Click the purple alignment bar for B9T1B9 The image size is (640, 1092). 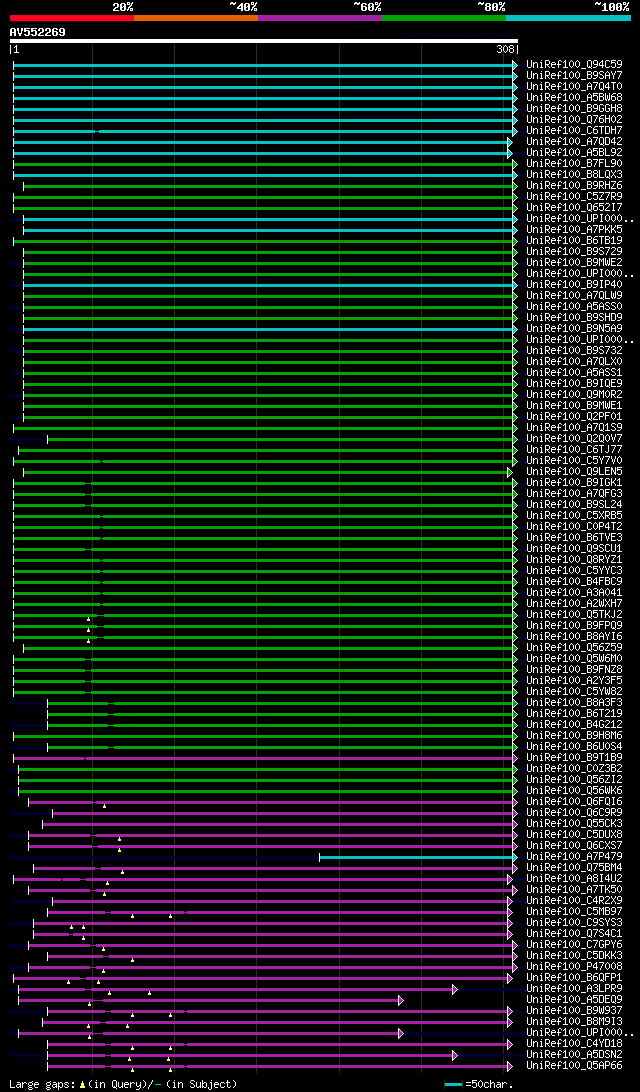263,758
